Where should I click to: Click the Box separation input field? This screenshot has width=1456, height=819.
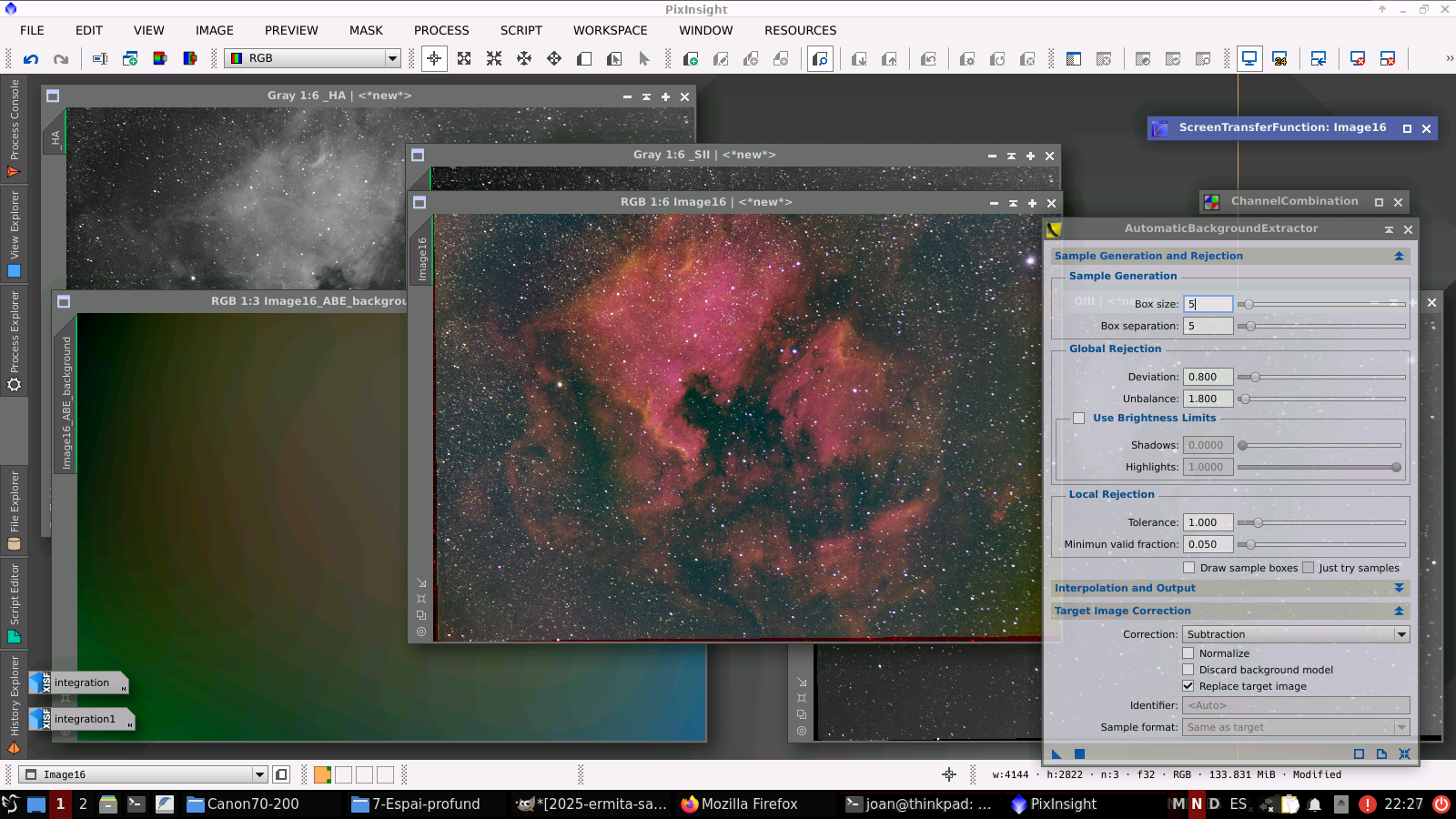pyautogui.click(x=1208, y=326)
